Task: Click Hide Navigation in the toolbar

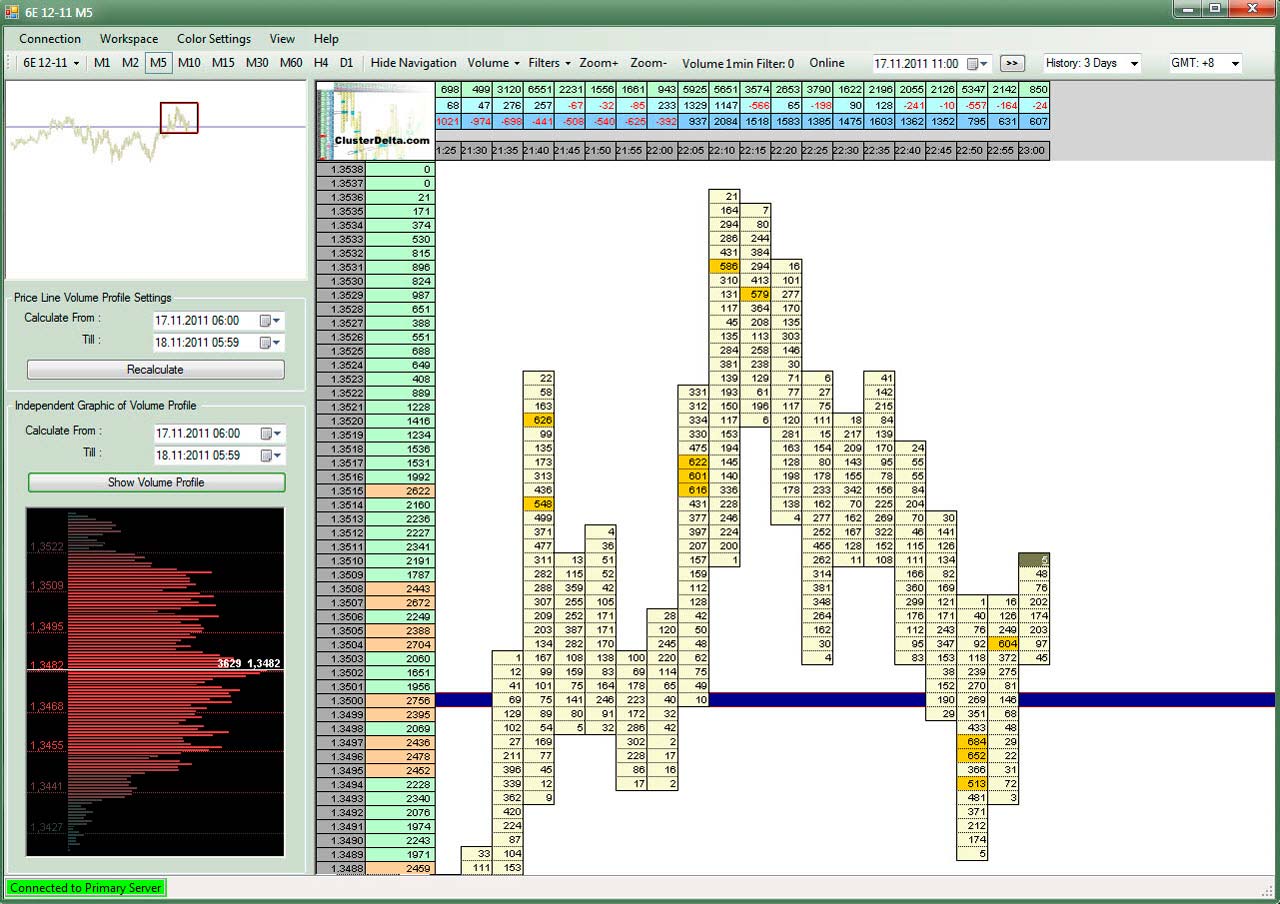Action: [x=413, y=63]
